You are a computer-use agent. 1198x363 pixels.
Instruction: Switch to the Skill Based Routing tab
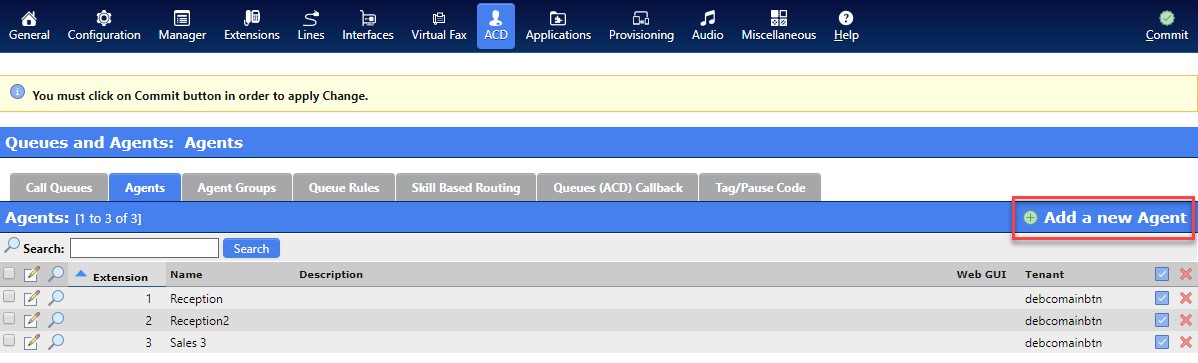coord(465,187)
